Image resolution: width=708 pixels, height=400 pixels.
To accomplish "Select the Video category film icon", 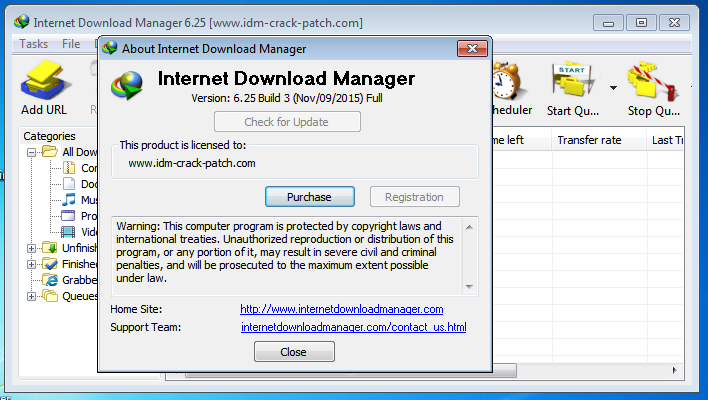I will (68, 232).
